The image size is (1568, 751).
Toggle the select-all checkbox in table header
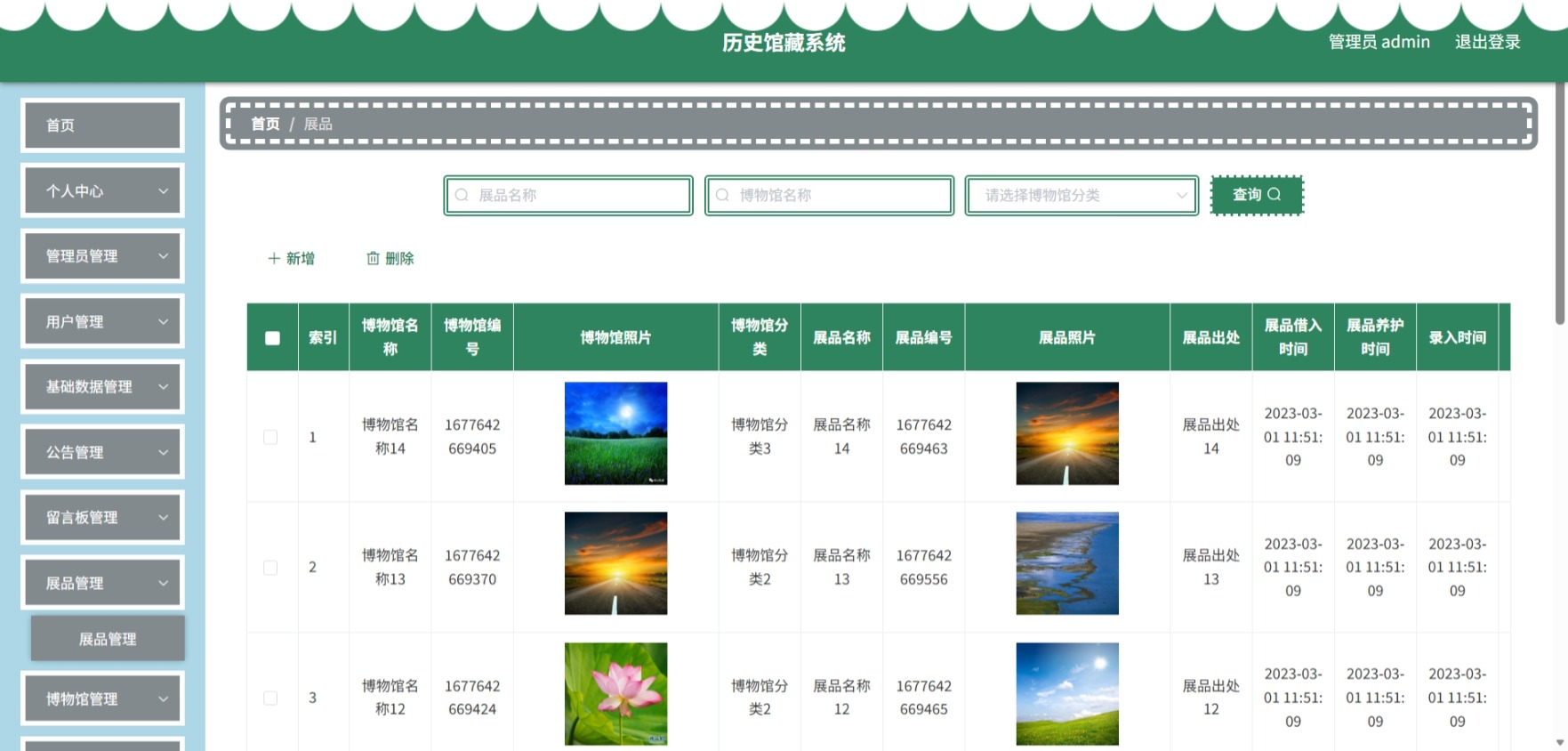[x=272, y=338]
